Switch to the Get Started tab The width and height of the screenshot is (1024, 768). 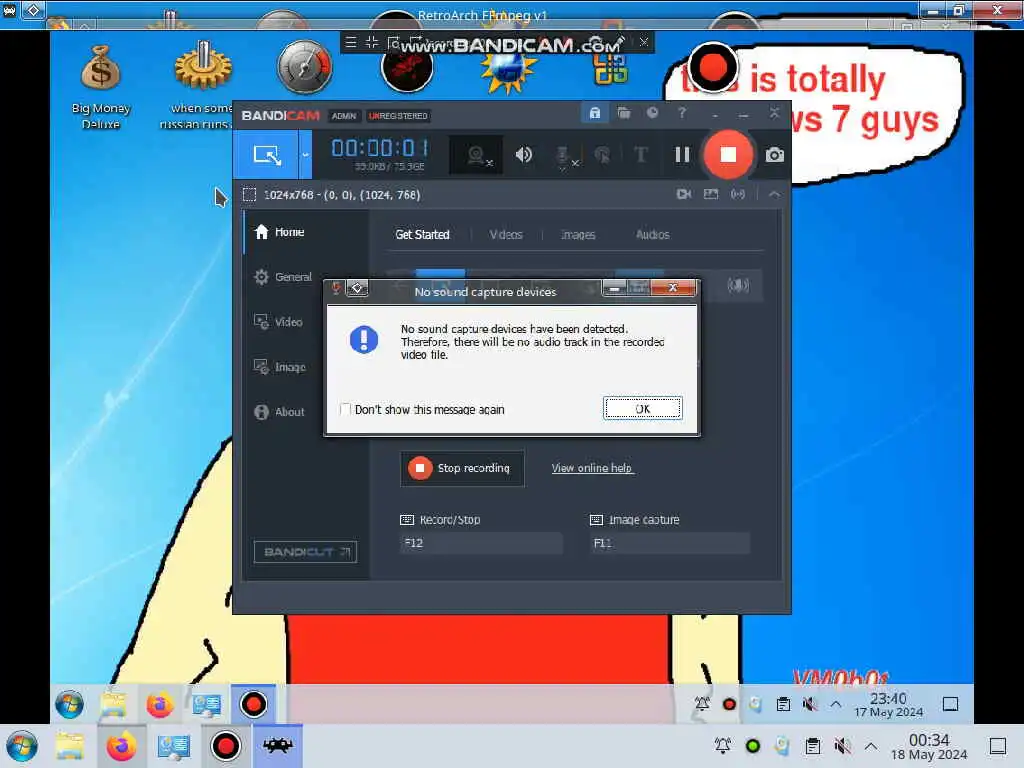[422, 234]
